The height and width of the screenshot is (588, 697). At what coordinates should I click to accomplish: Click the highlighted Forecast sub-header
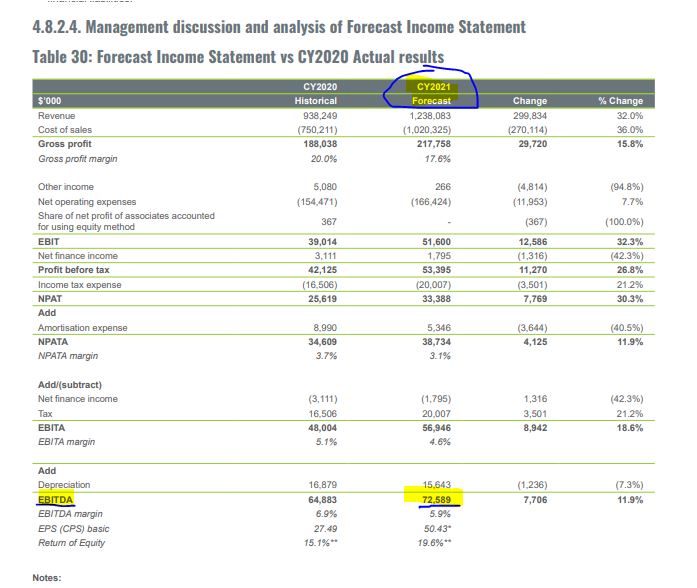[x=431, y=101]
